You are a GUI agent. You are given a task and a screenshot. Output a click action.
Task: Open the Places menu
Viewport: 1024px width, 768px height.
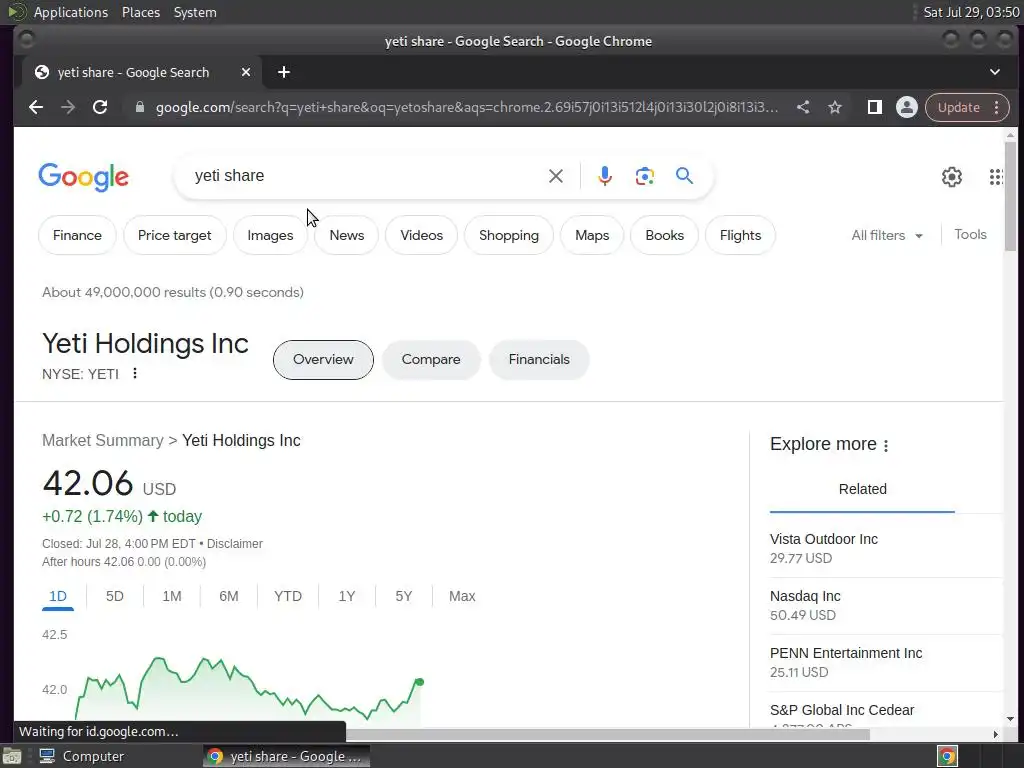(141, 12)
